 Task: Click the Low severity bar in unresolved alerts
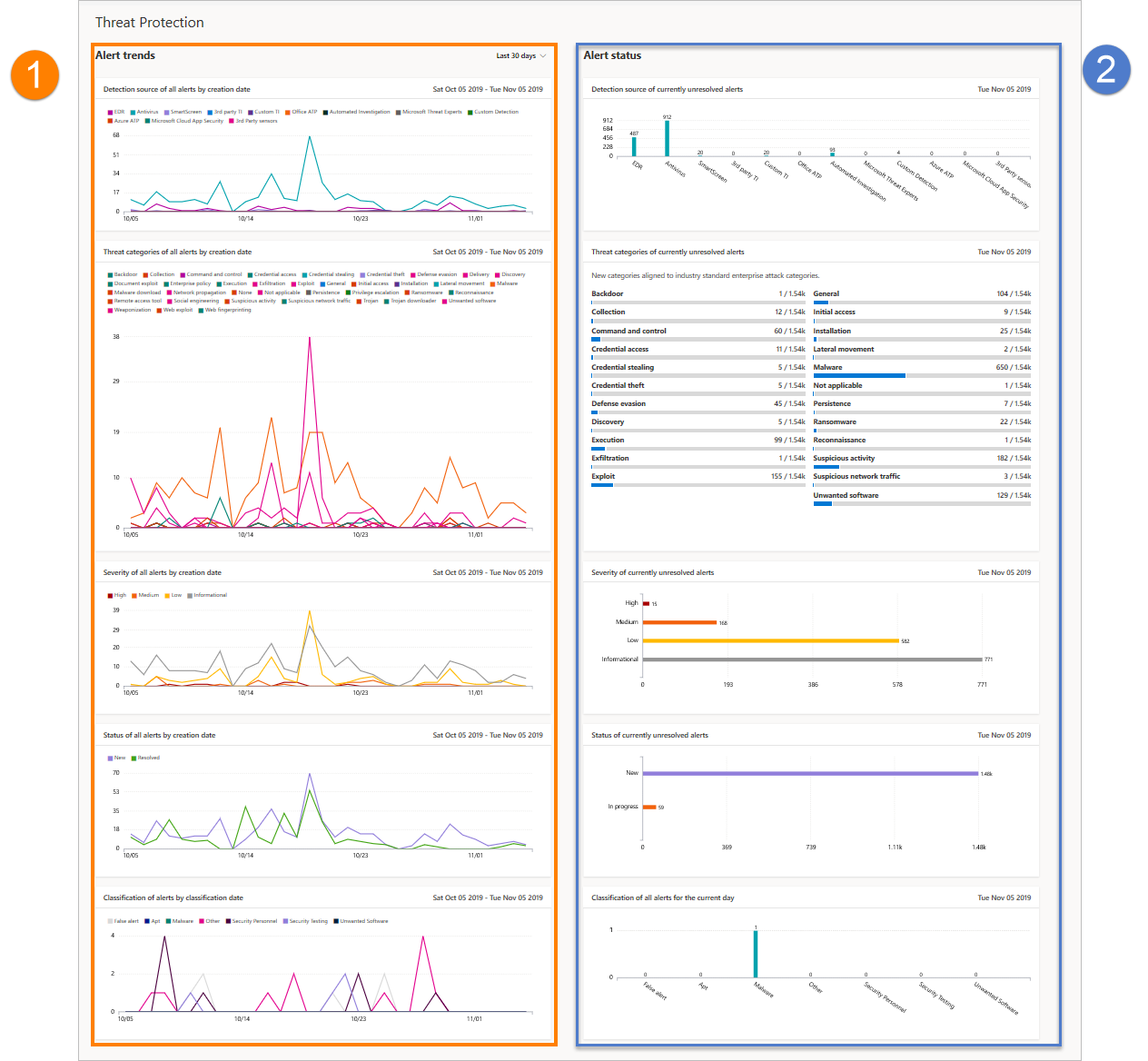point(770,641)
